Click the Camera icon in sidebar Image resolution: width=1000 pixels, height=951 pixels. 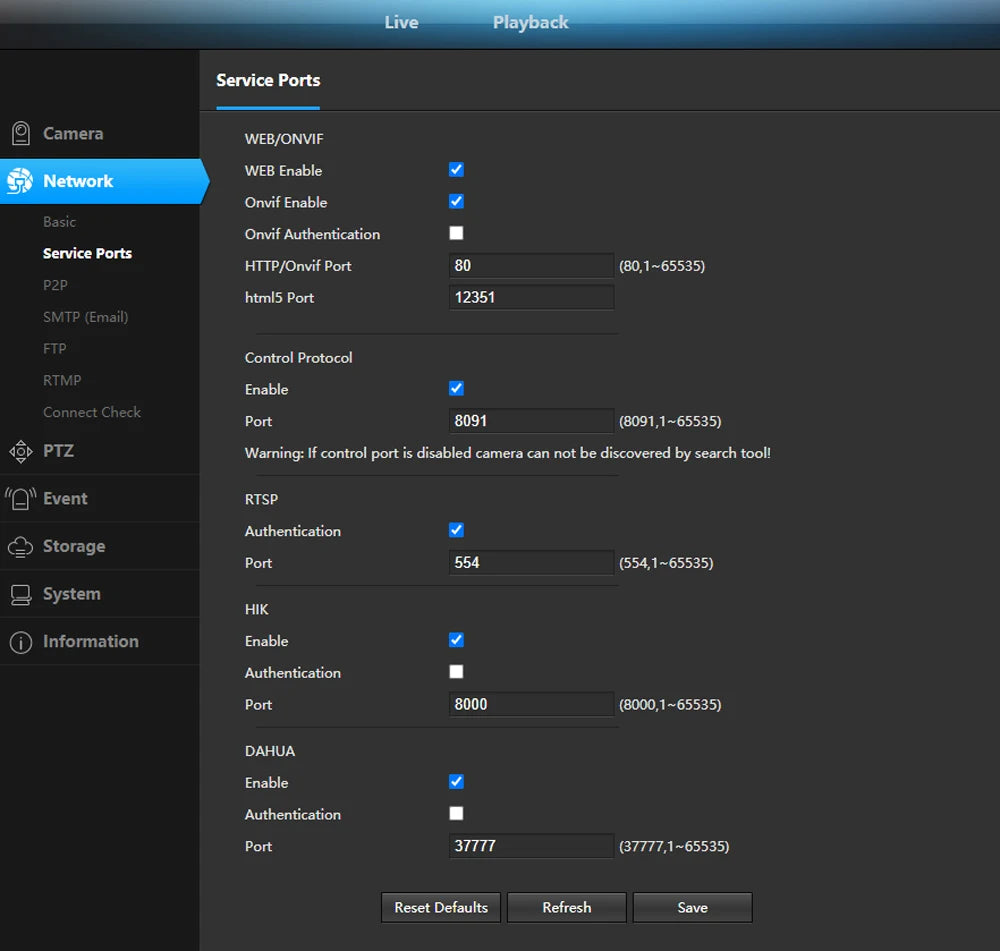(x=20, y=134)
